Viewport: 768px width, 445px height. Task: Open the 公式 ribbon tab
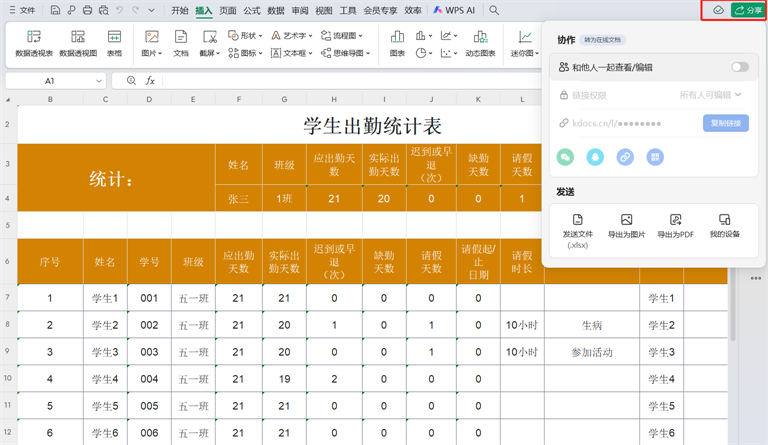click(252, 10)
